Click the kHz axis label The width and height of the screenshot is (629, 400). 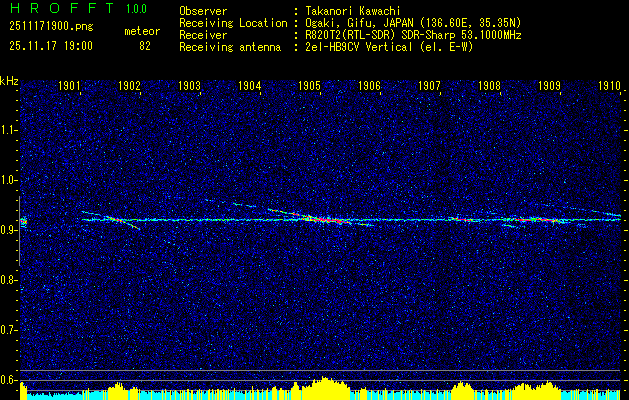coord(9,81)
